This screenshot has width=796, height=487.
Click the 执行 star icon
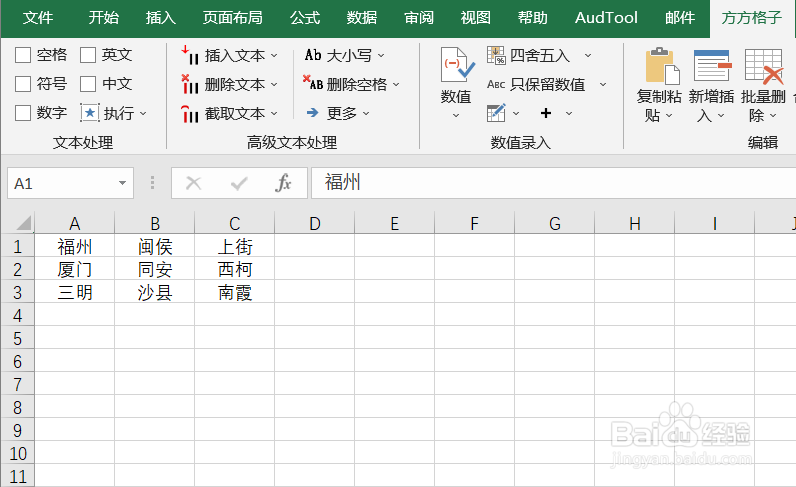(x=90, y=113)
